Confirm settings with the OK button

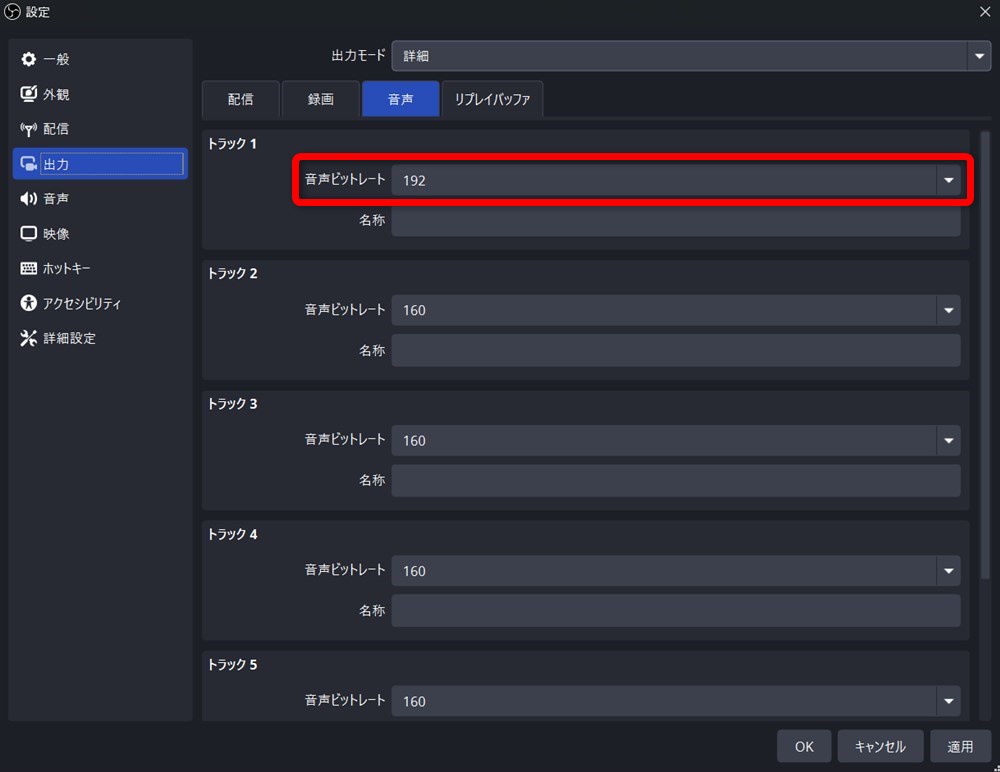click(x=804, y=746)
